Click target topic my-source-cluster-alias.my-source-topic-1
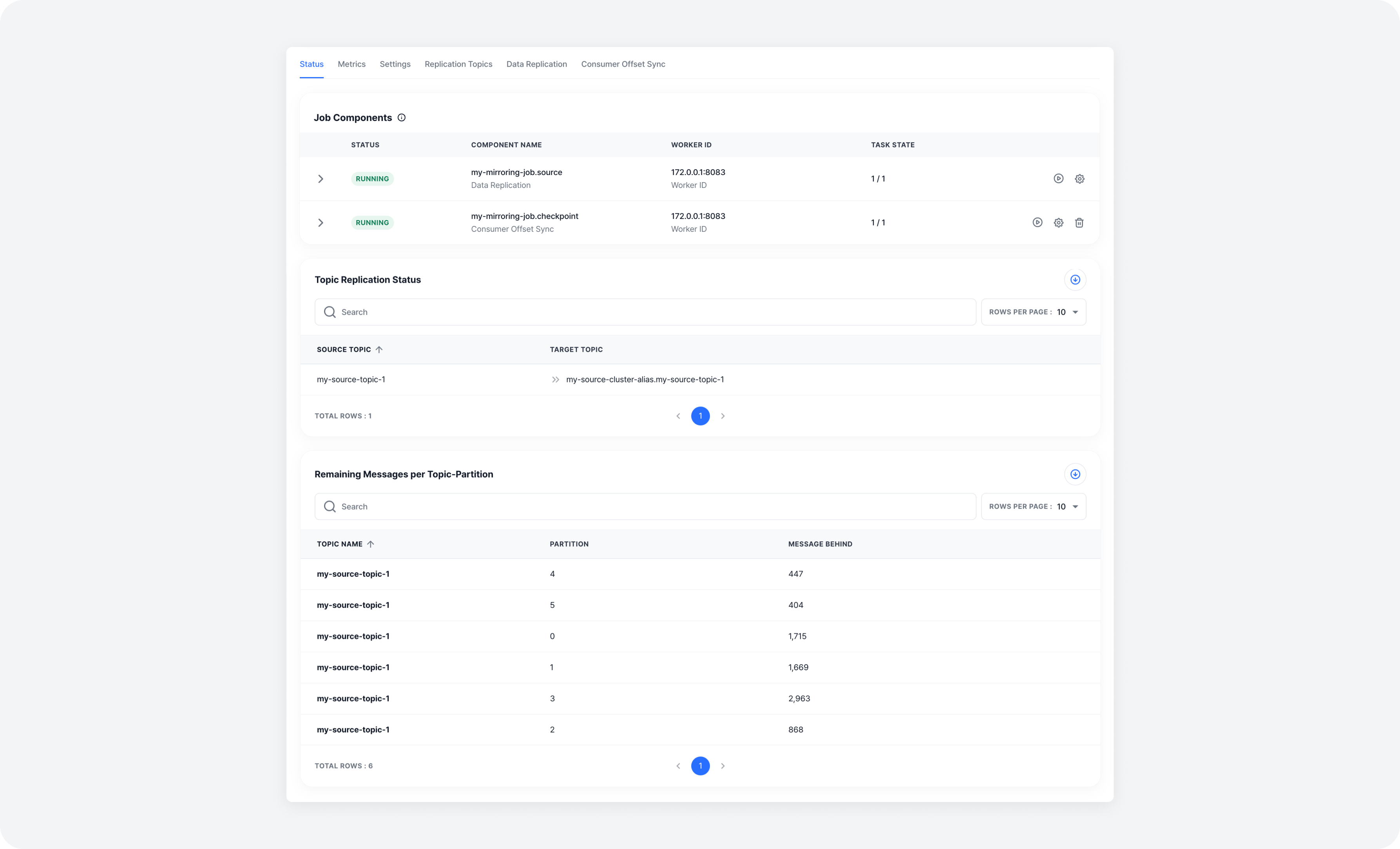1400x849 pixels. tap(645, 379)
